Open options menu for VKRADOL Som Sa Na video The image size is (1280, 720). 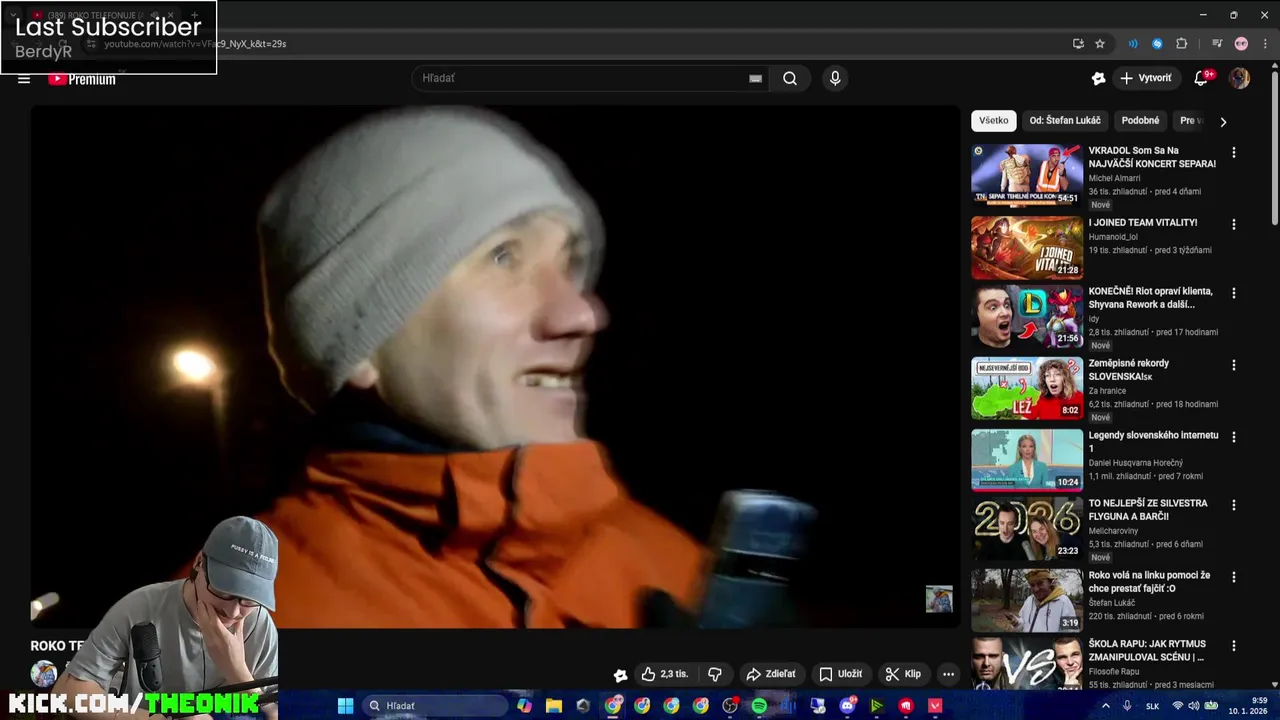coord(1233,153)
